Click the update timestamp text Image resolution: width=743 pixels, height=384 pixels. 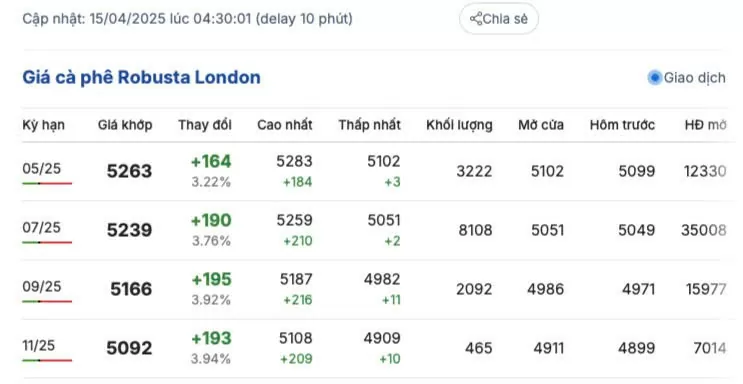pos(187,19)
